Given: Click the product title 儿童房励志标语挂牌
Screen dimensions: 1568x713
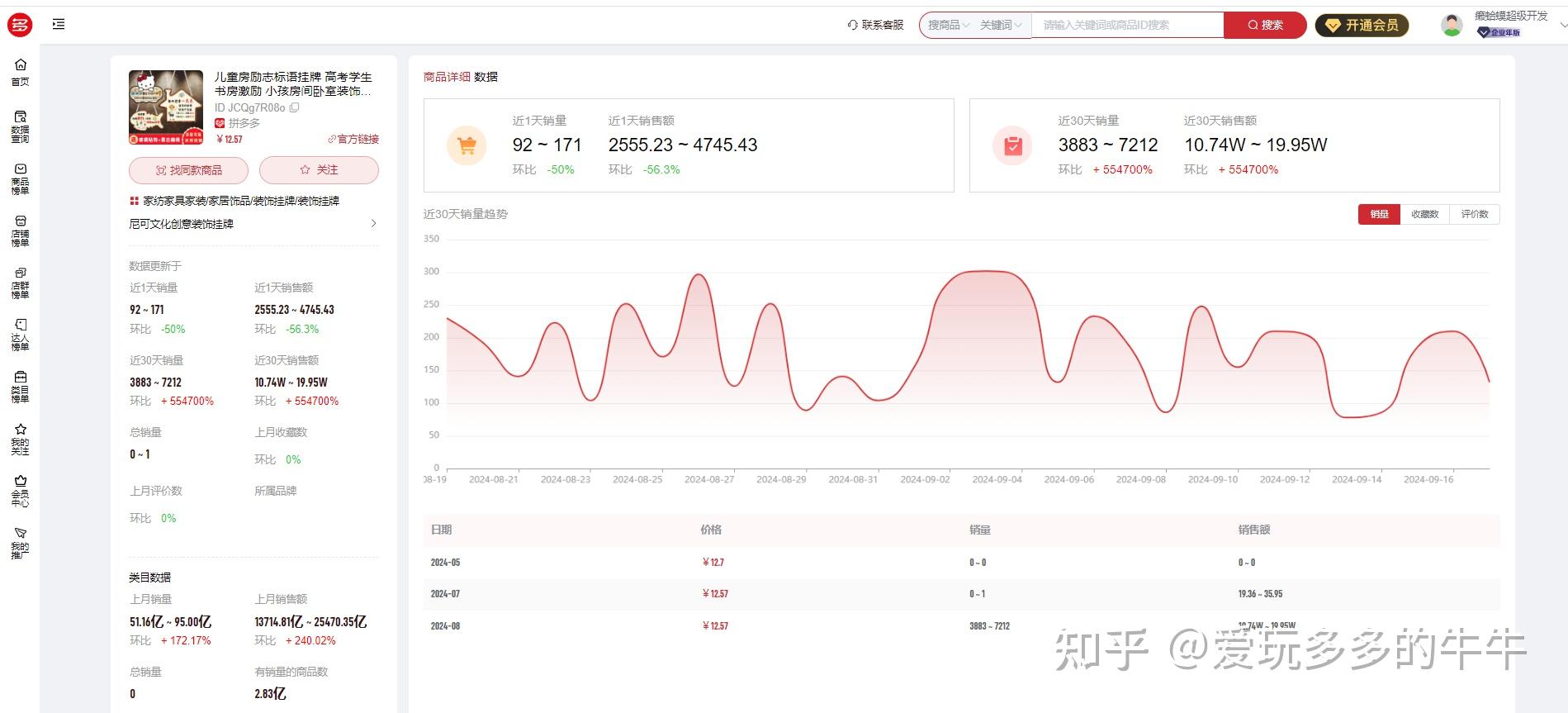Looking at the screenshot, I should click(x=293, y=83).
